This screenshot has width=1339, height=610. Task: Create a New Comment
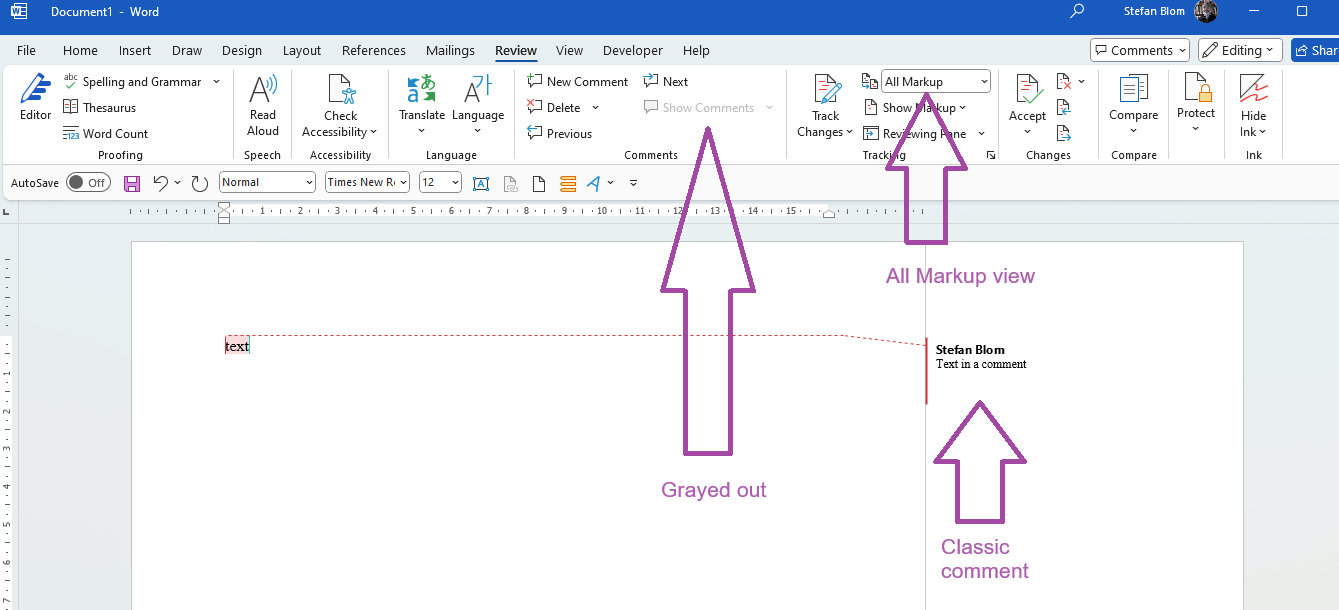click(x=577, y=81)
